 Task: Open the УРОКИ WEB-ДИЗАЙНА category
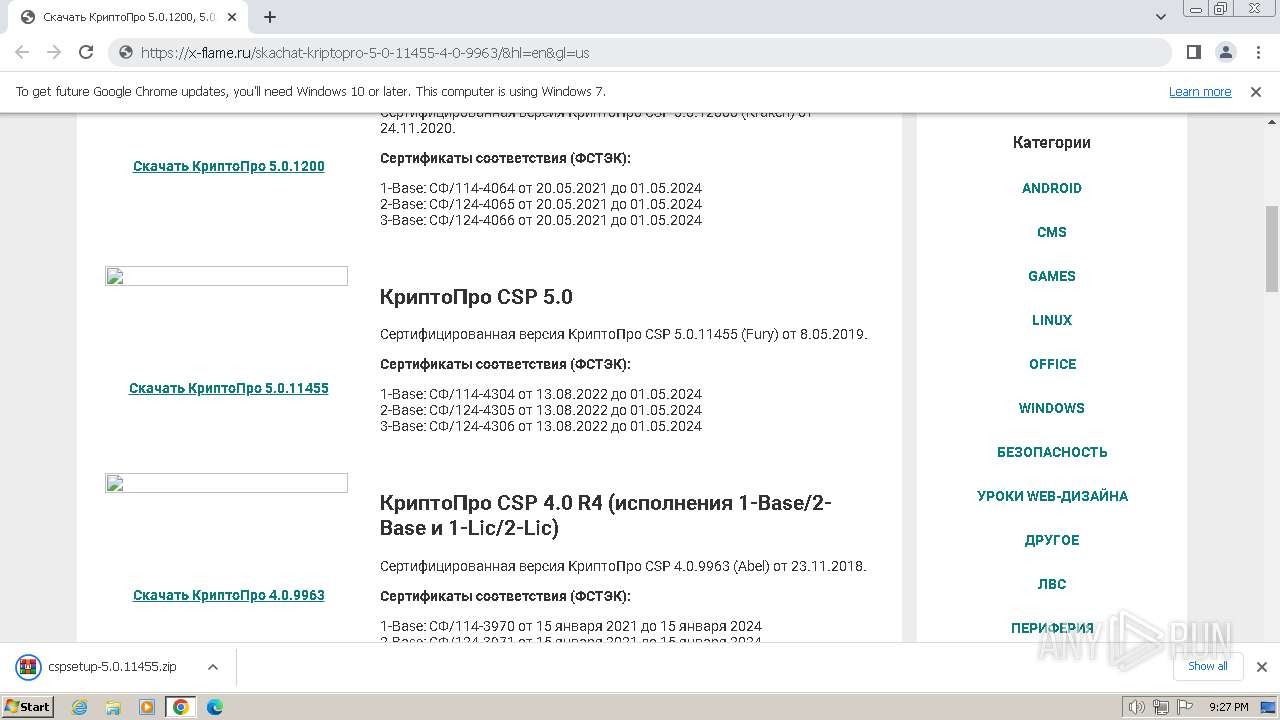[1052, 496]
